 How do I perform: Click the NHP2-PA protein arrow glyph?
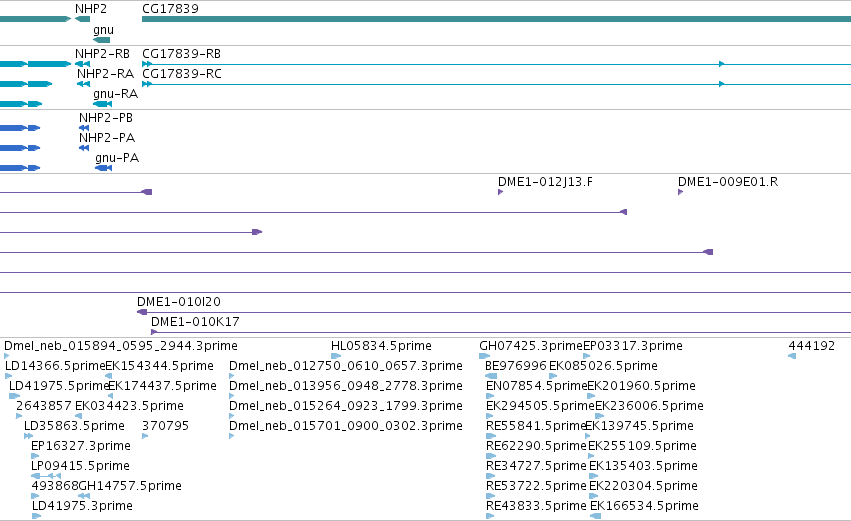click(84, 148)
